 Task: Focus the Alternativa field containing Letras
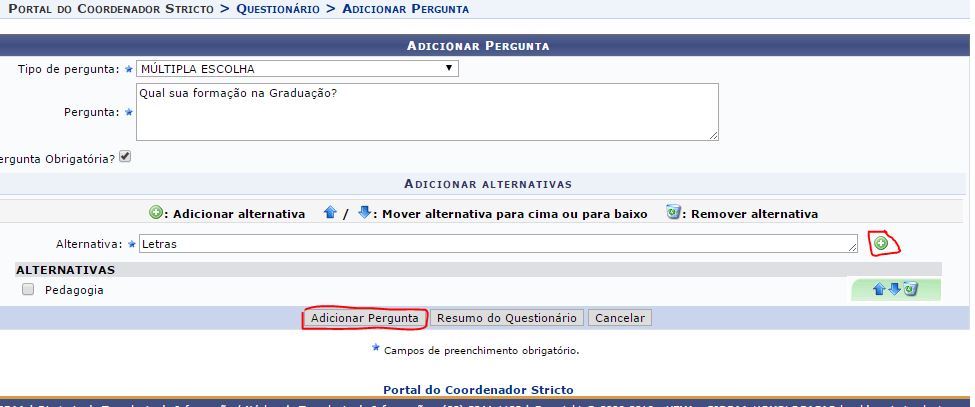point(497,243)
